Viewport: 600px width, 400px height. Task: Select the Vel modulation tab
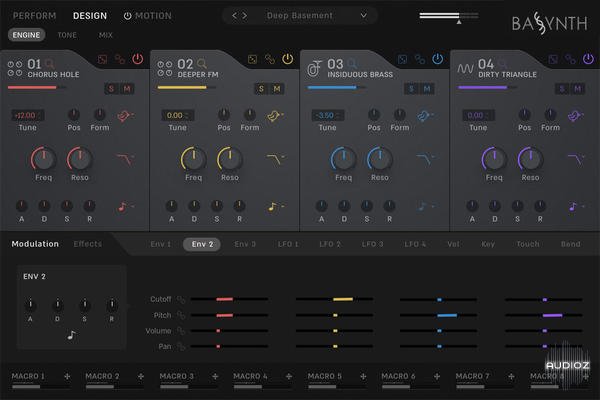click(453, 244)
